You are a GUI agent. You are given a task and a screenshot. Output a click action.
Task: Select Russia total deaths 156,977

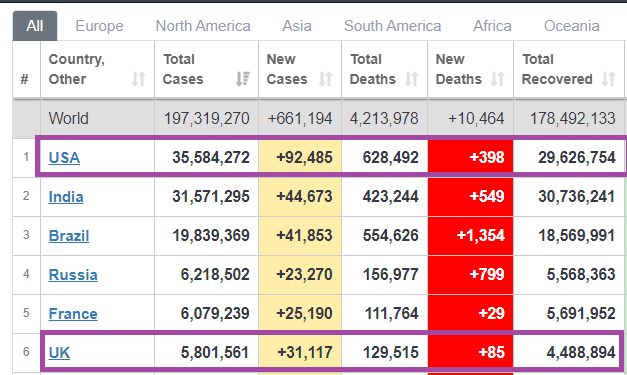click(391, 275)
